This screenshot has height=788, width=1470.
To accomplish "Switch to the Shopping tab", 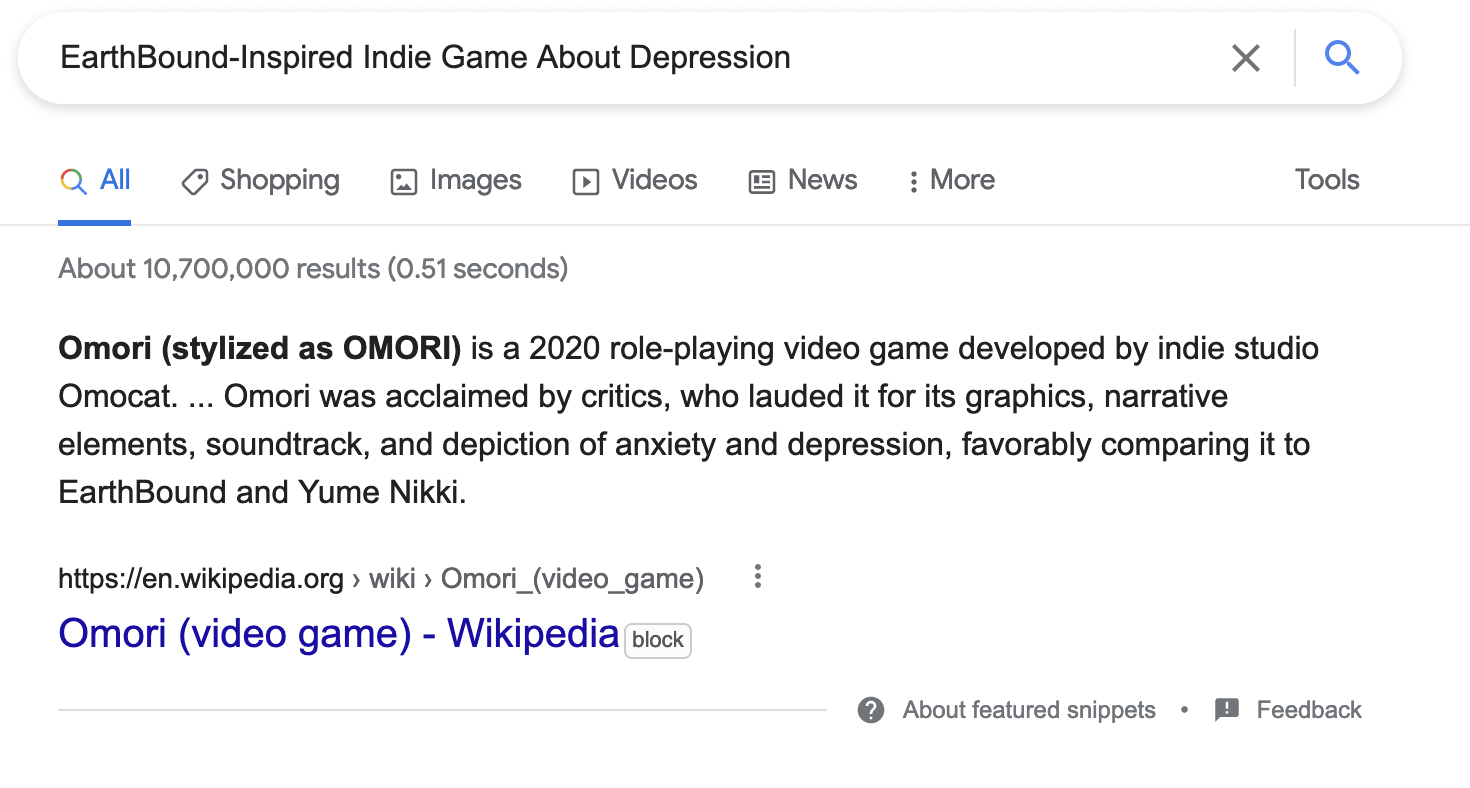I will tap(281, 181).
